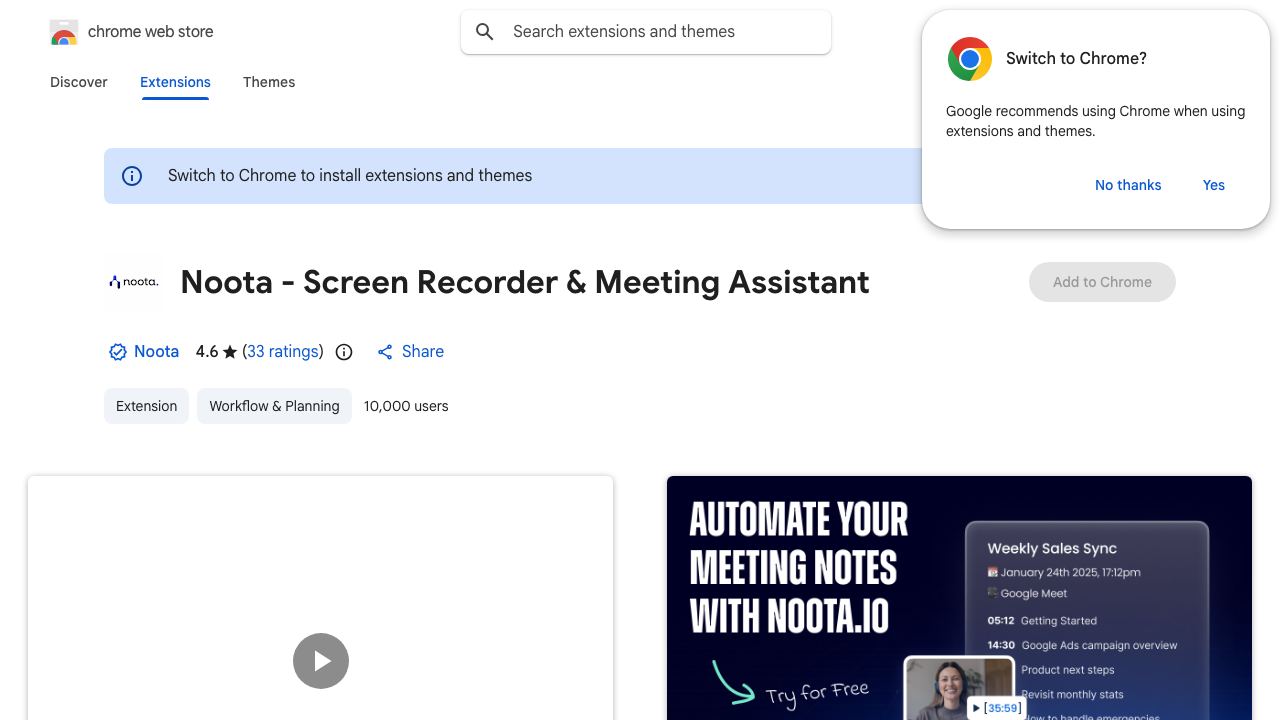Click the 4.6 star rating value
The image size is (1280, 720).
point(207,352)
